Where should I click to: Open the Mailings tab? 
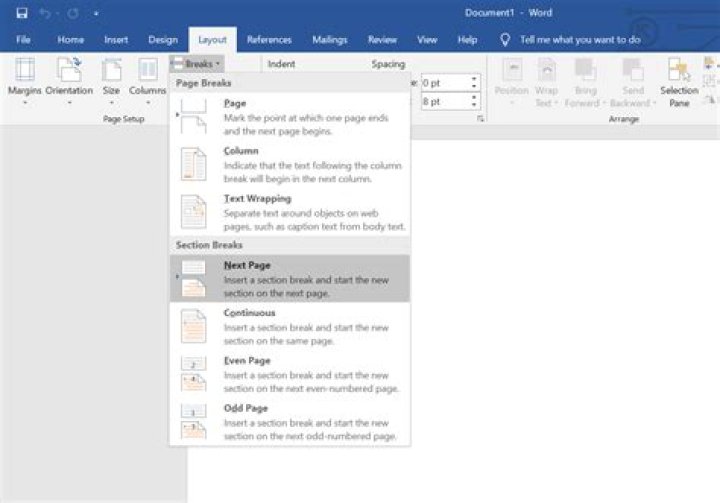click(x=330, y=40)
